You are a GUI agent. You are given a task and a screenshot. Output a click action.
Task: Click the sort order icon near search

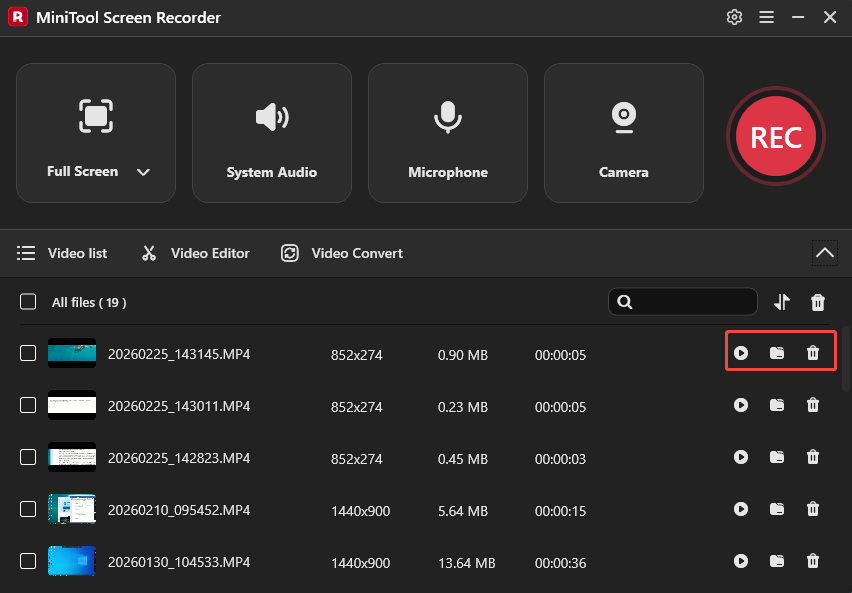click(782, 301)
